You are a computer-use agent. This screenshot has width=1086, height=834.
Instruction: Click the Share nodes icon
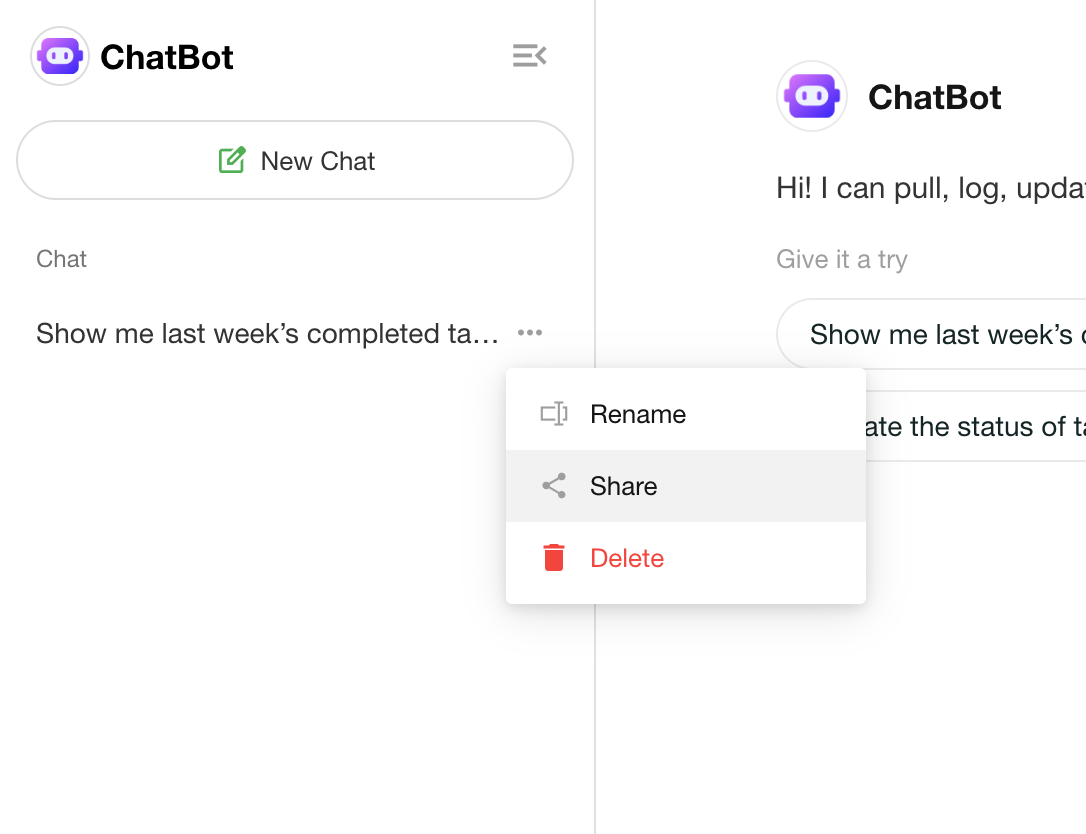[x=554, y=486]
